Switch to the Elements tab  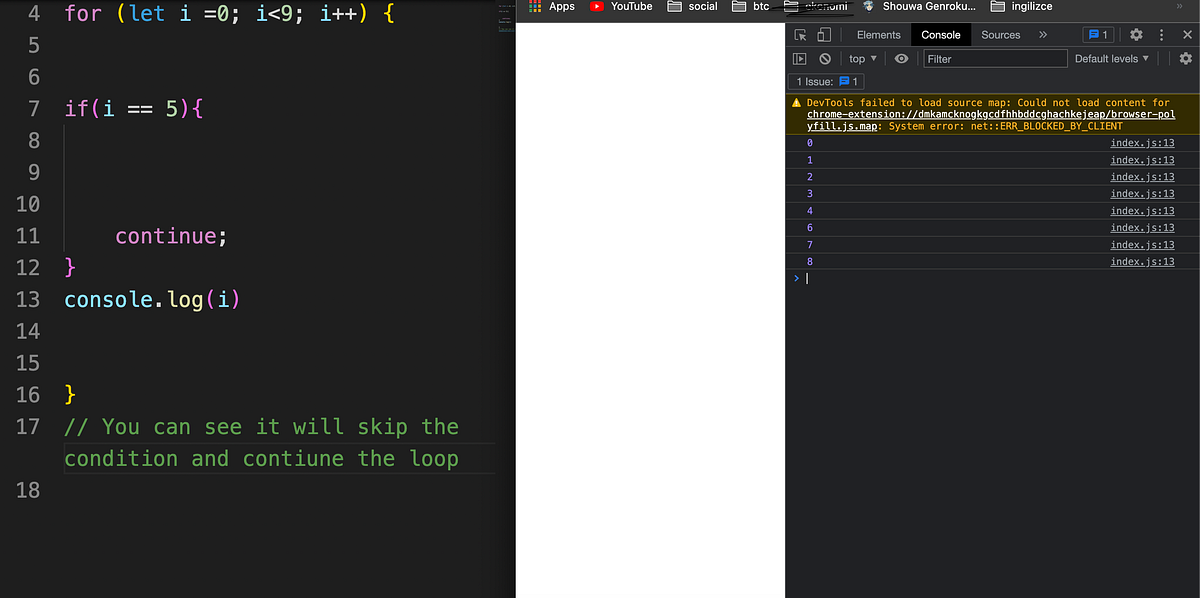tap(878, 34)
